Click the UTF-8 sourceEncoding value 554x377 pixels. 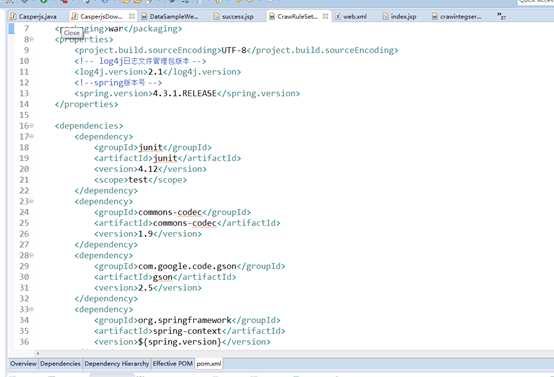tap(234, 50)
